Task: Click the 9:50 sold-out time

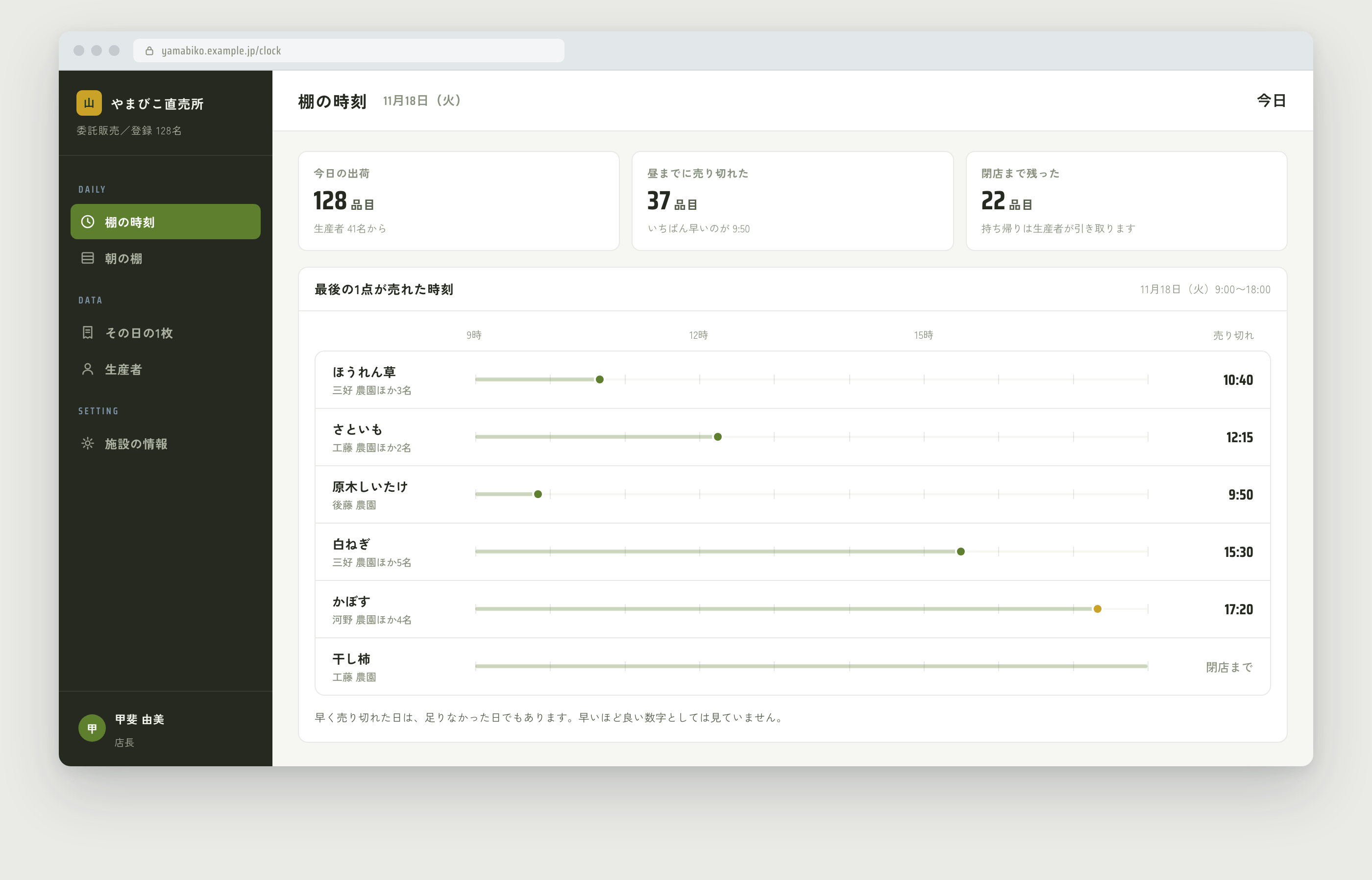Action: [x=1241, y=495]
